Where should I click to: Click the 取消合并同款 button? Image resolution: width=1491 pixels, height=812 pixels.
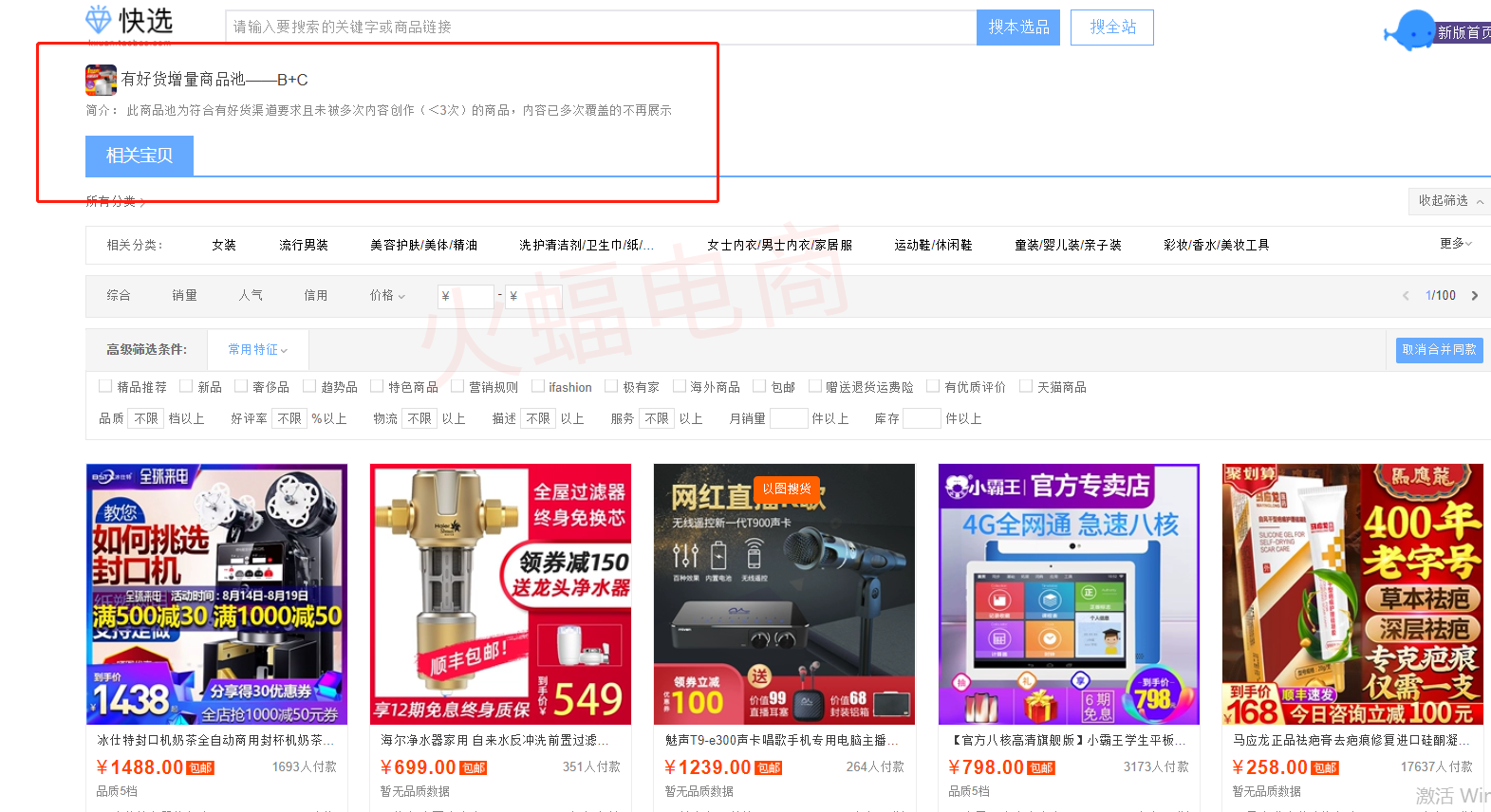click(x=1439, y=350)
